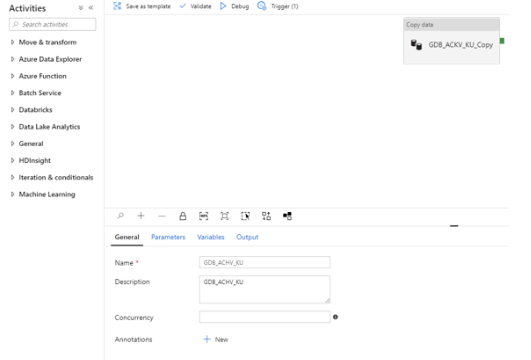531x360 pixels.
Task: Click Save as template button
Action: click(x=148, y=6)
